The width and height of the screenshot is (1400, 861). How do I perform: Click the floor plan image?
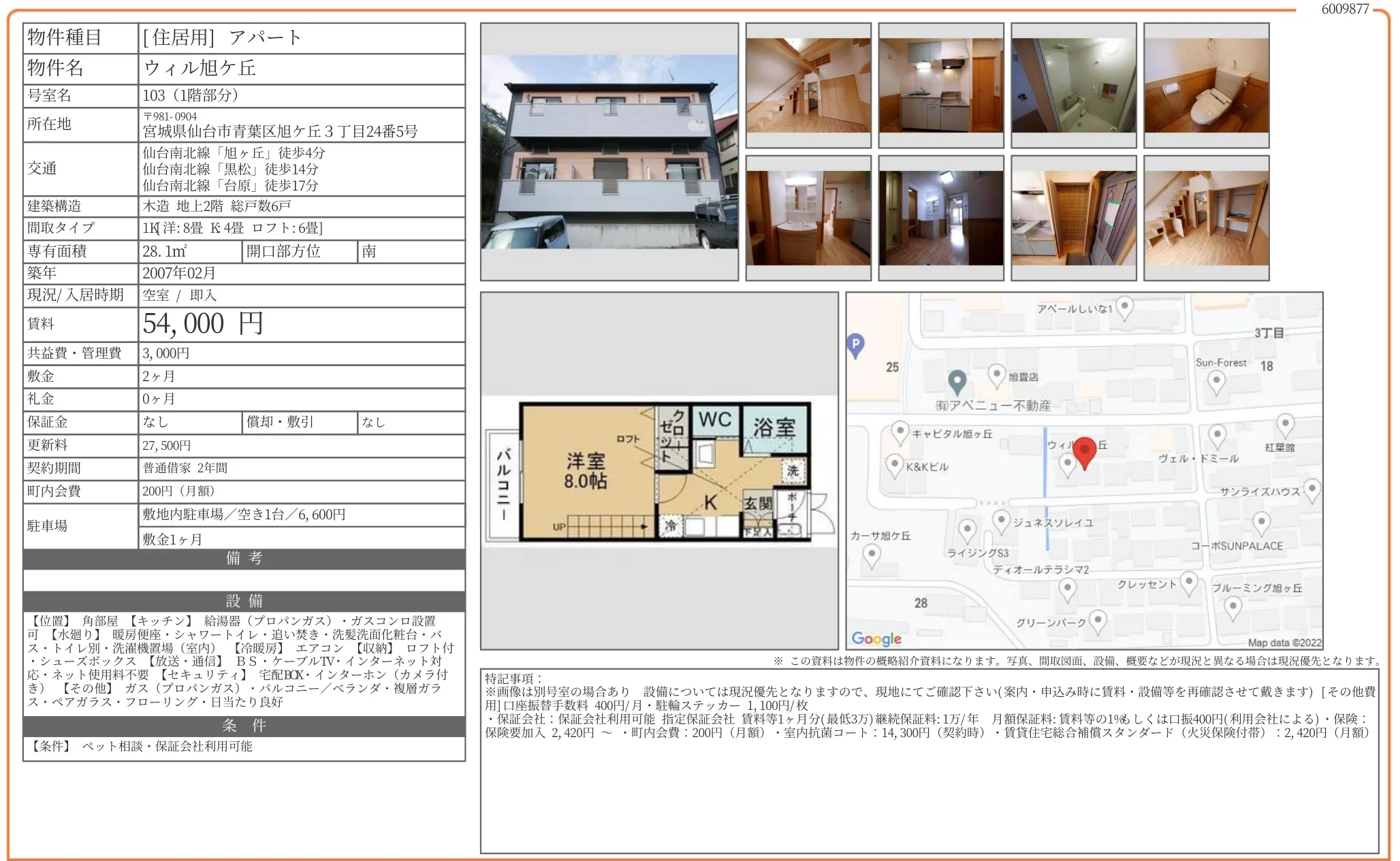click(x=659, y=471)
